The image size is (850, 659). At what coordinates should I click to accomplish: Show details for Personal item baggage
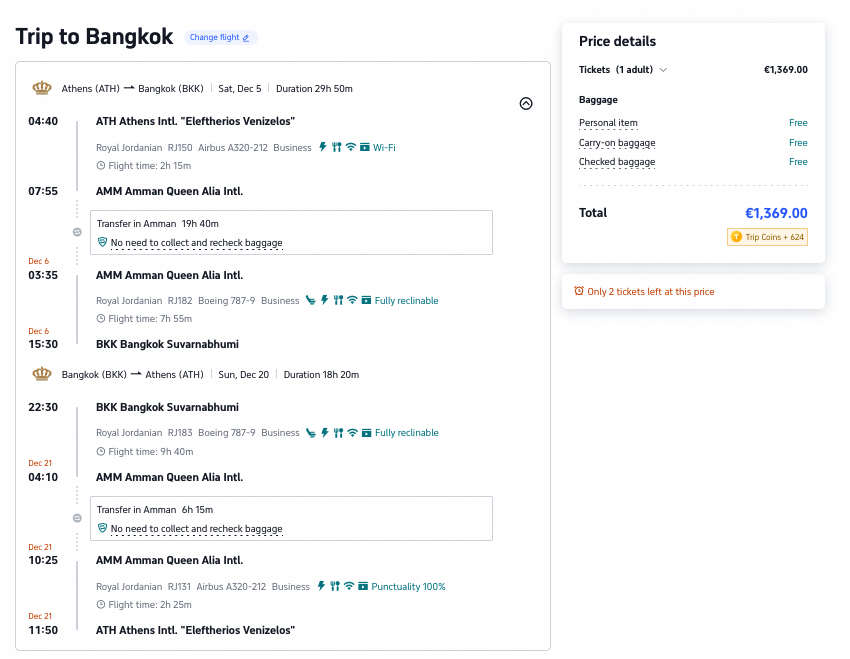[608, 122]
